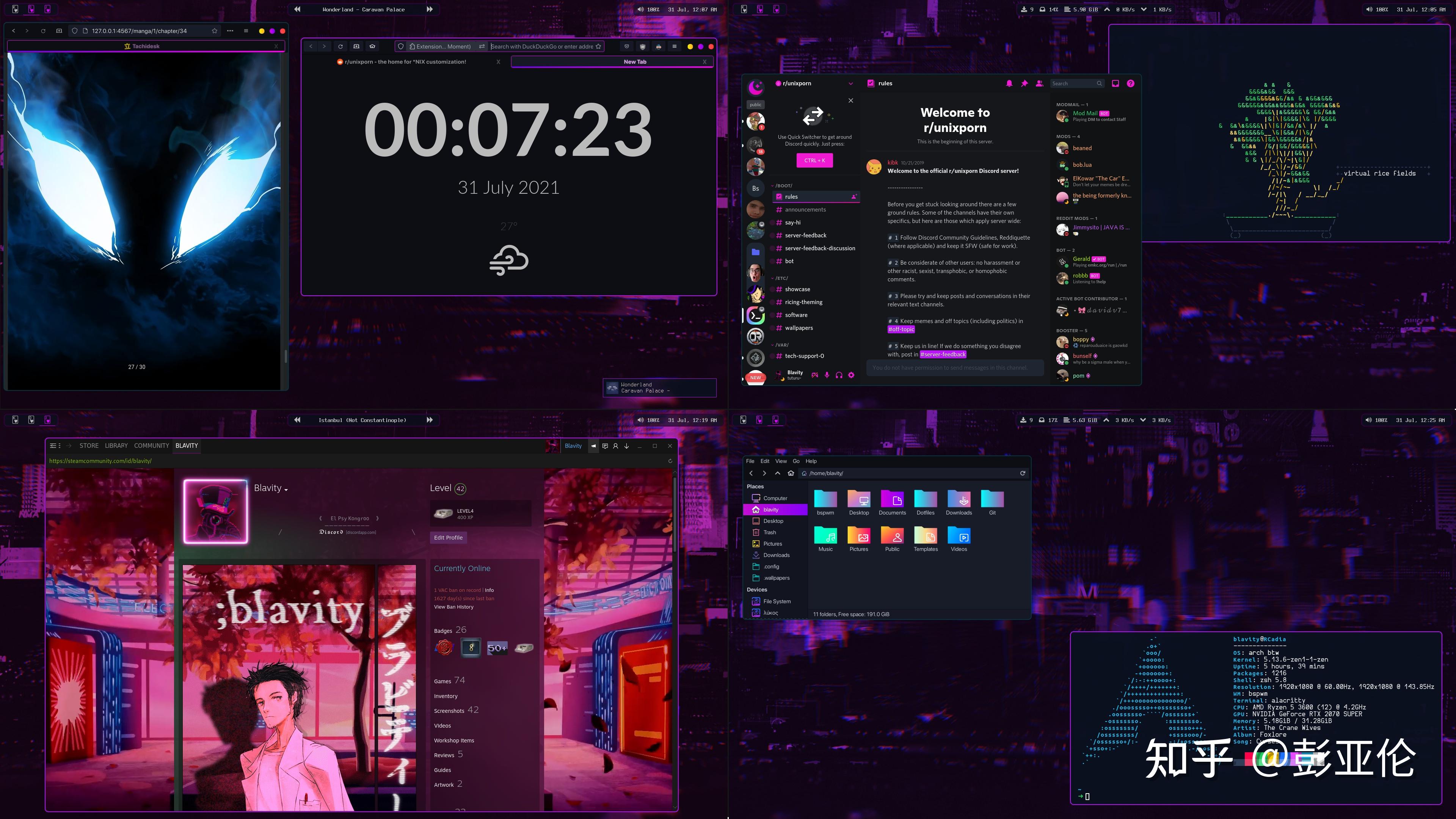Viewport: 1456px width, 819px height.
Task: Open Discord help with the question mark icon
Action: (x=1130, y=83)
